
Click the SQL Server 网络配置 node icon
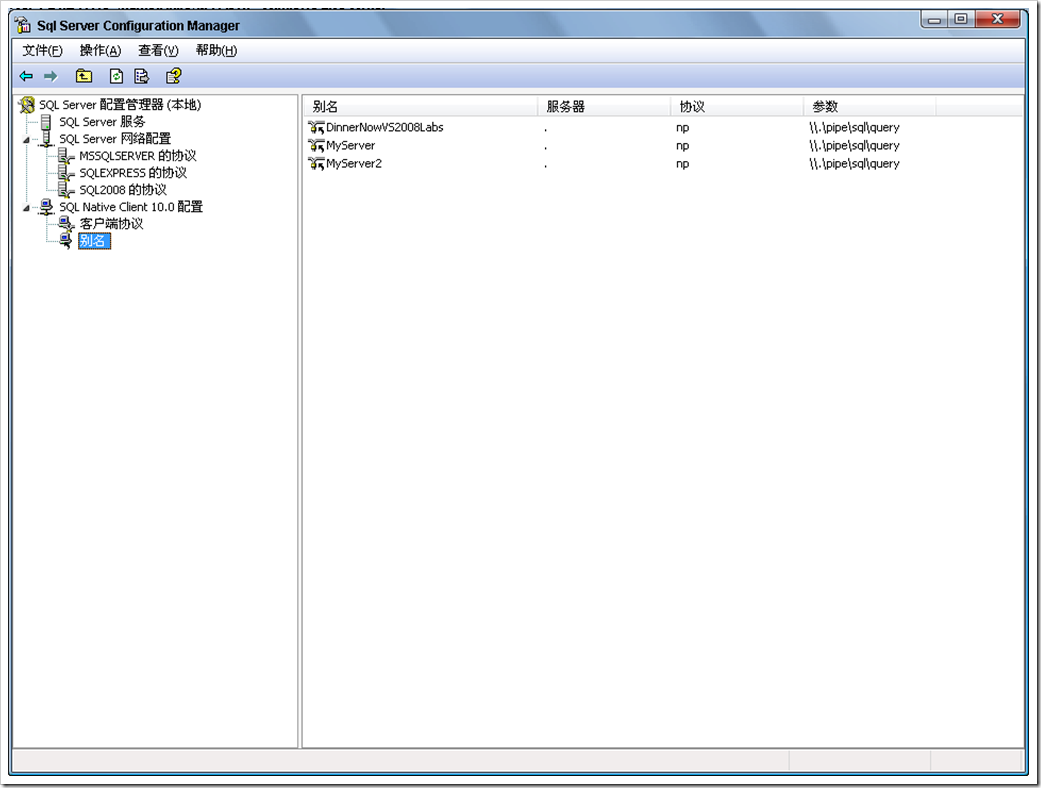pos(46,139)
